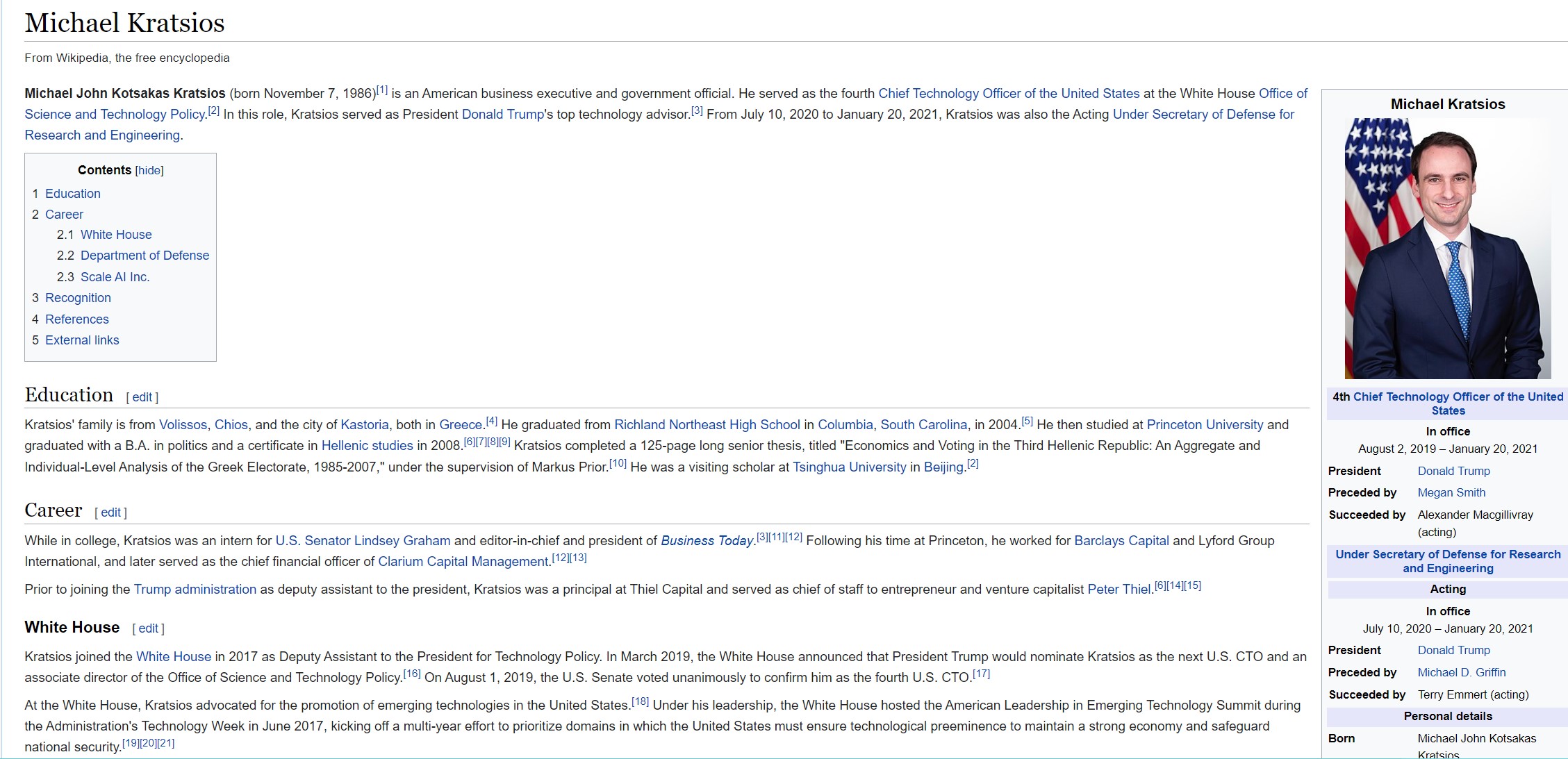Image resolution: width=1568 pixels, height=759 pixels.
Task: Open citation [10] after Markus Prior
Action: (618, 464)
